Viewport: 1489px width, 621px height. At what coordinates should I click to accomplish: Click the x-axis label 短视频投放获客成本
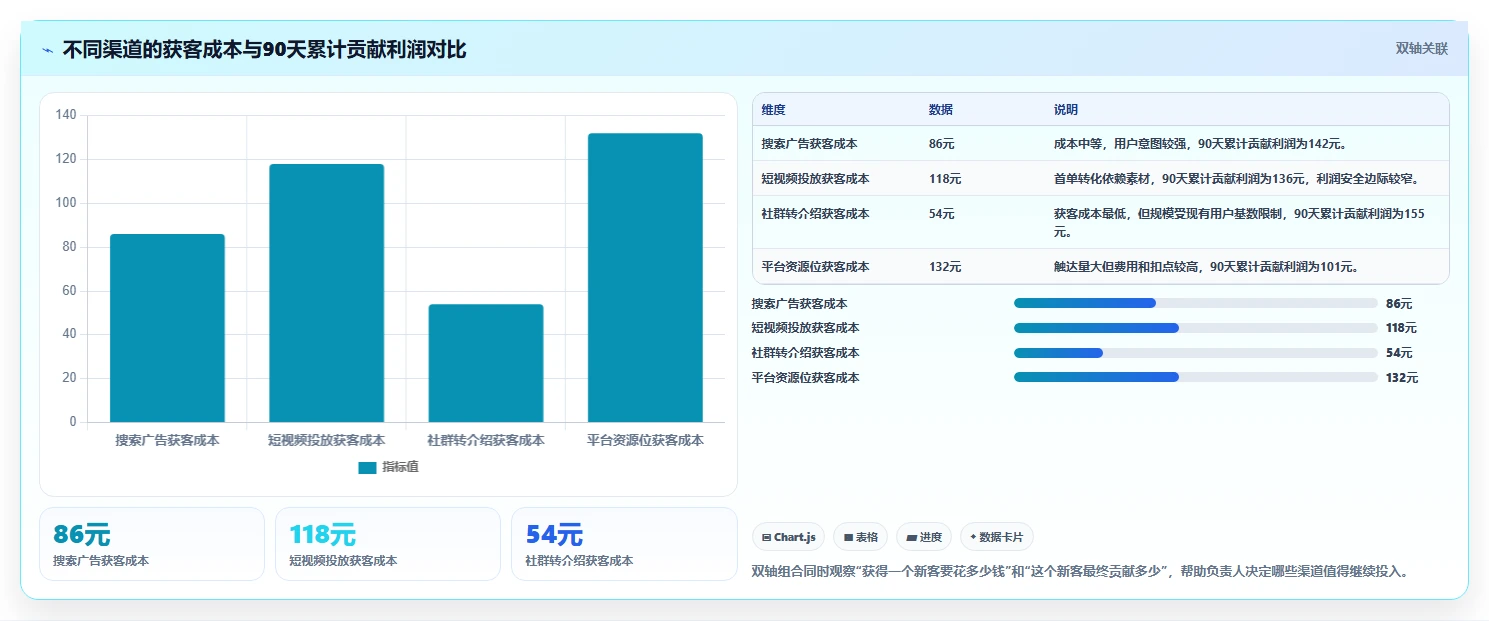[x=326, y=440]
